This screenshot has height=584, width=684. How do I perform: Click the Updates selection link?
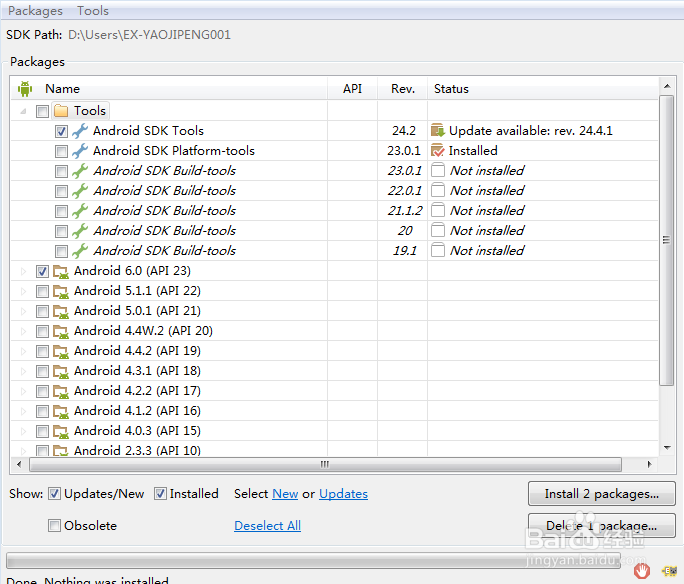point(343,494)
